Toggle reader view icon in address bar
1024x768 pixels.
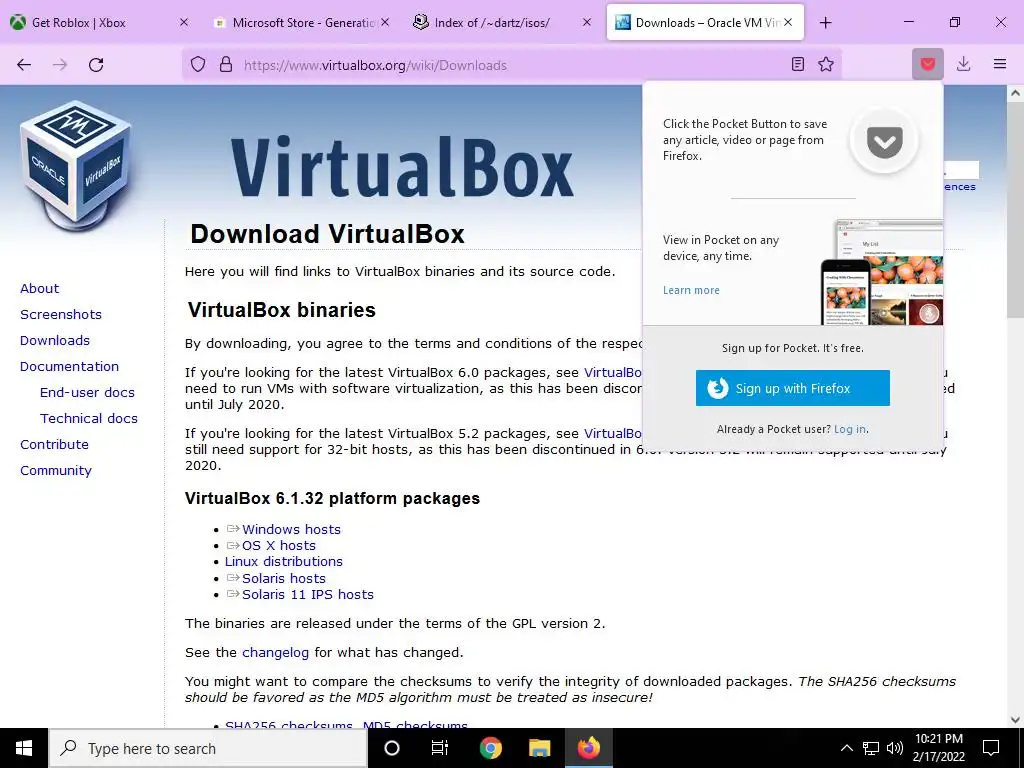pos(797,64)
